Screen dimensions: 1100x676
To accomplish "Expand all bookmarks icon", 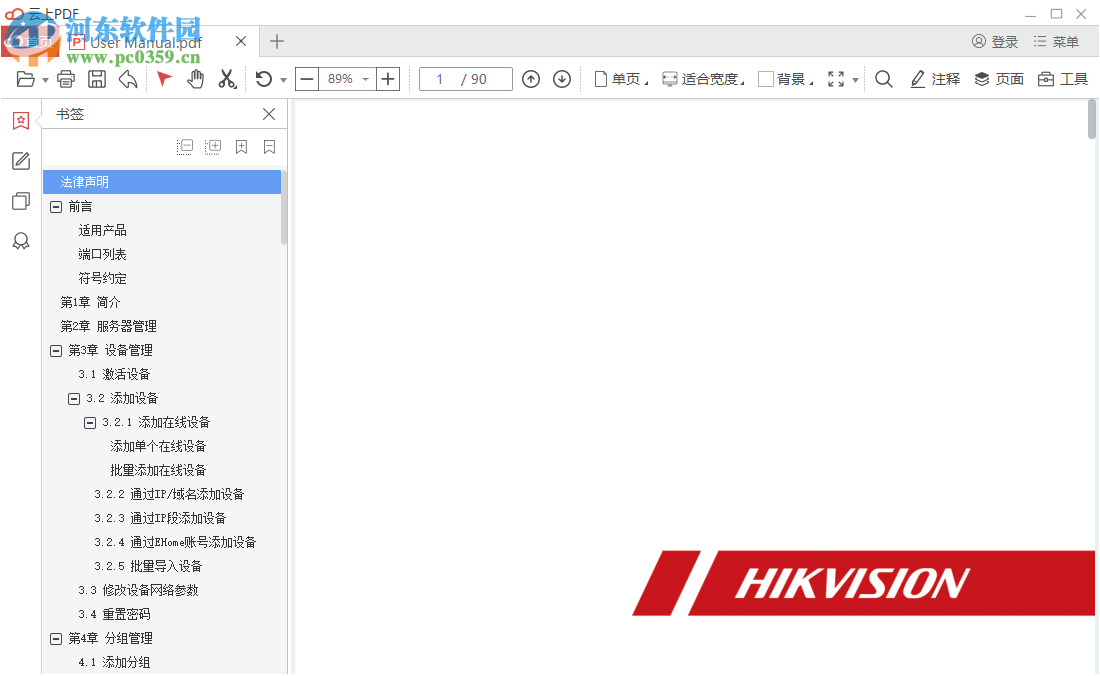I will click(x=213, y=147).
